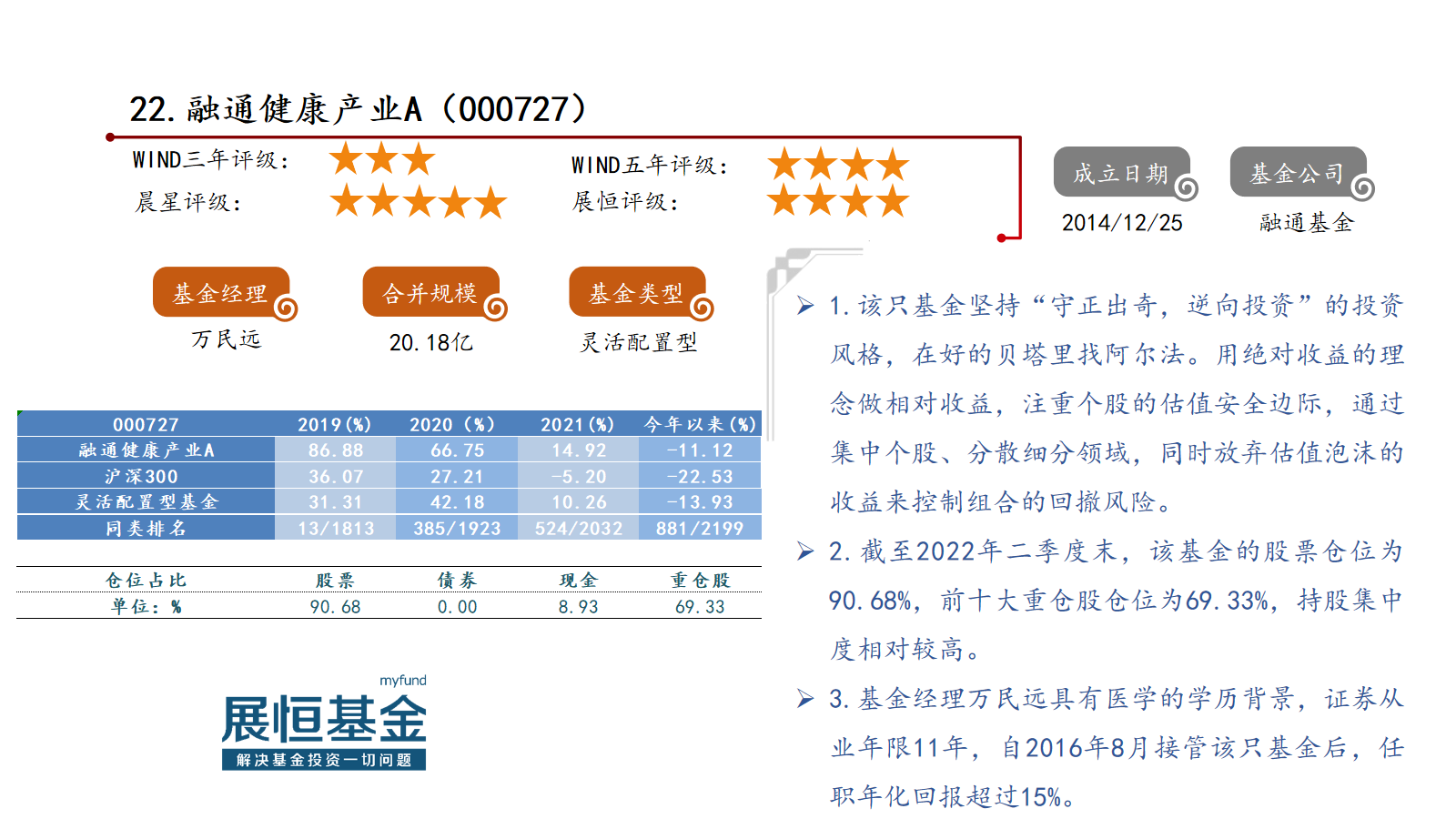Click the 重仓股 column header
1456x819 pixels.
click(x=700, y=581)
